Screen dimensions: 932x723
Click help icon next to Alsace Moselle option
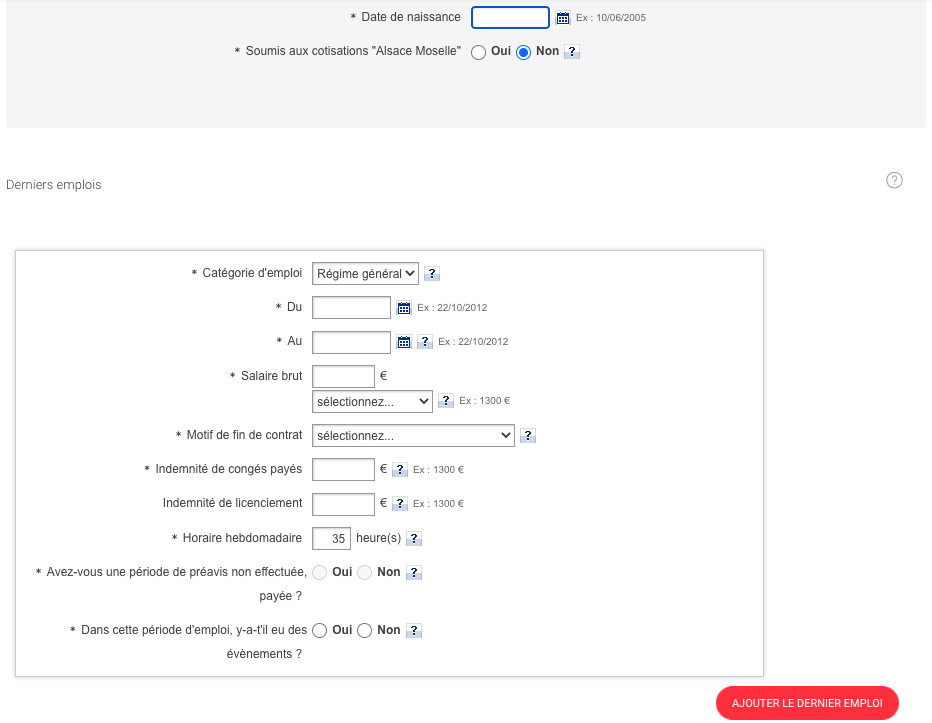click(572, 52)
